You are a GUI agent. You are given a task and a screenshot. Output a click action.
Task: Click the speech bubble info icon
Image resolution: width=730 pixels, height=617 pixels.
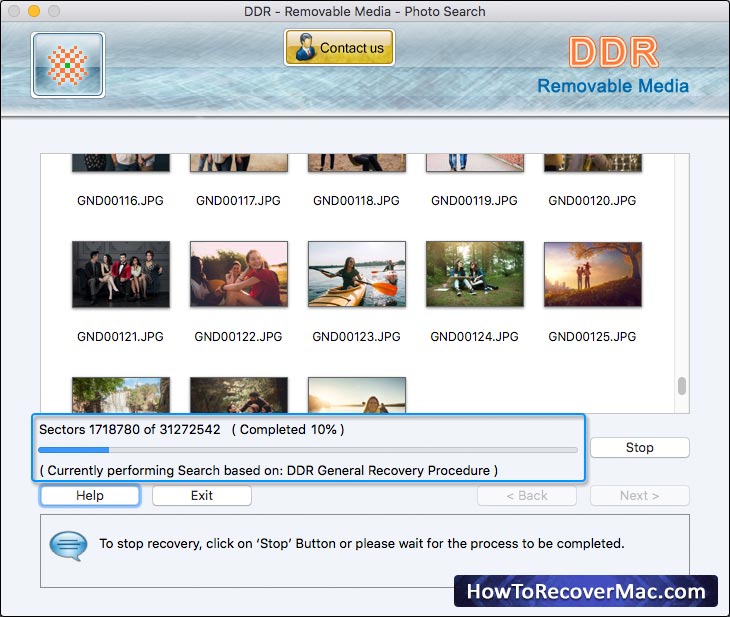(x=68, y=546)
